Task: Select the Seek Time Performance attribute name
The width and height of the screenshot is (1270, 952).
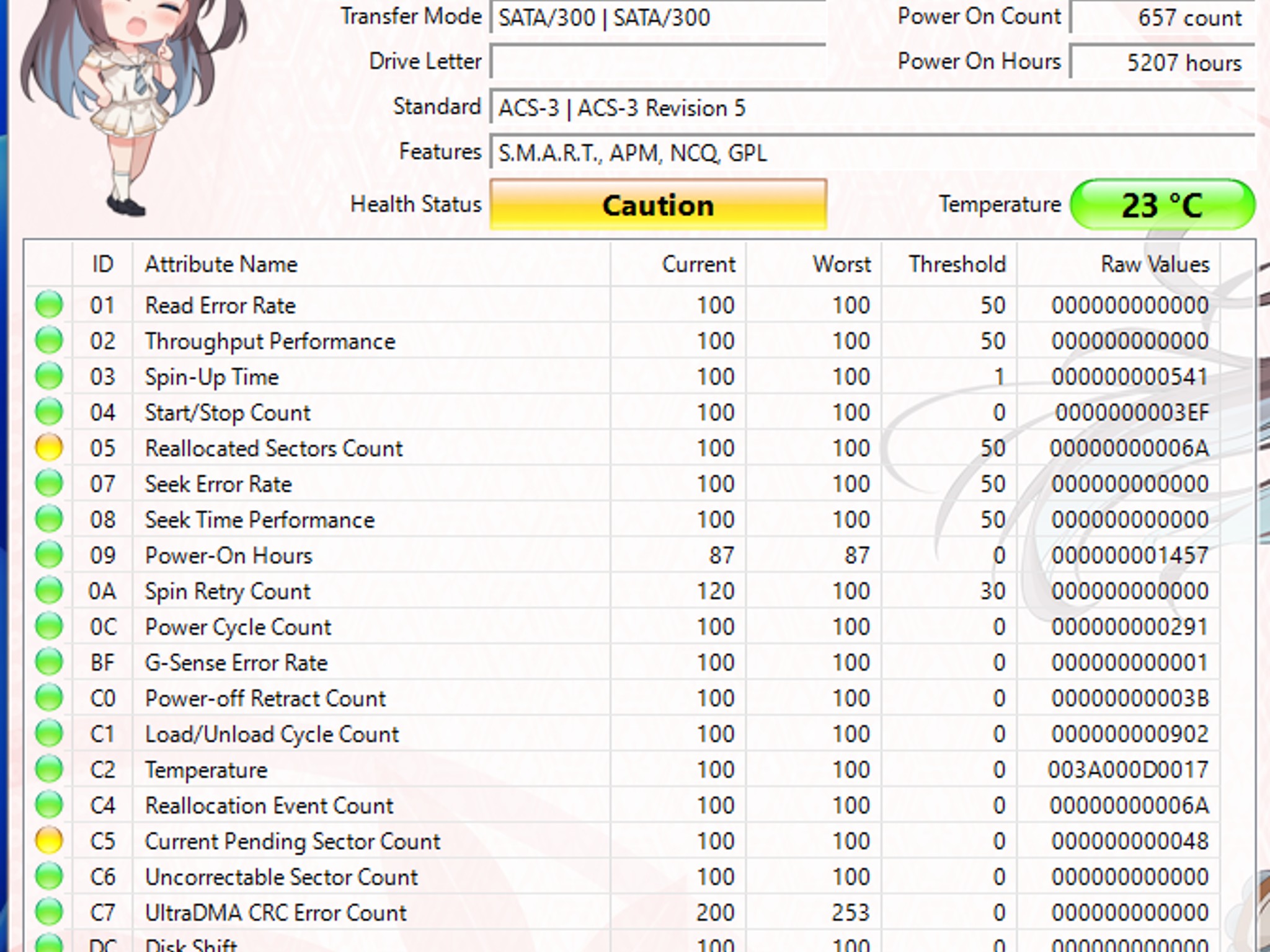Action: [x=260, y=520]
